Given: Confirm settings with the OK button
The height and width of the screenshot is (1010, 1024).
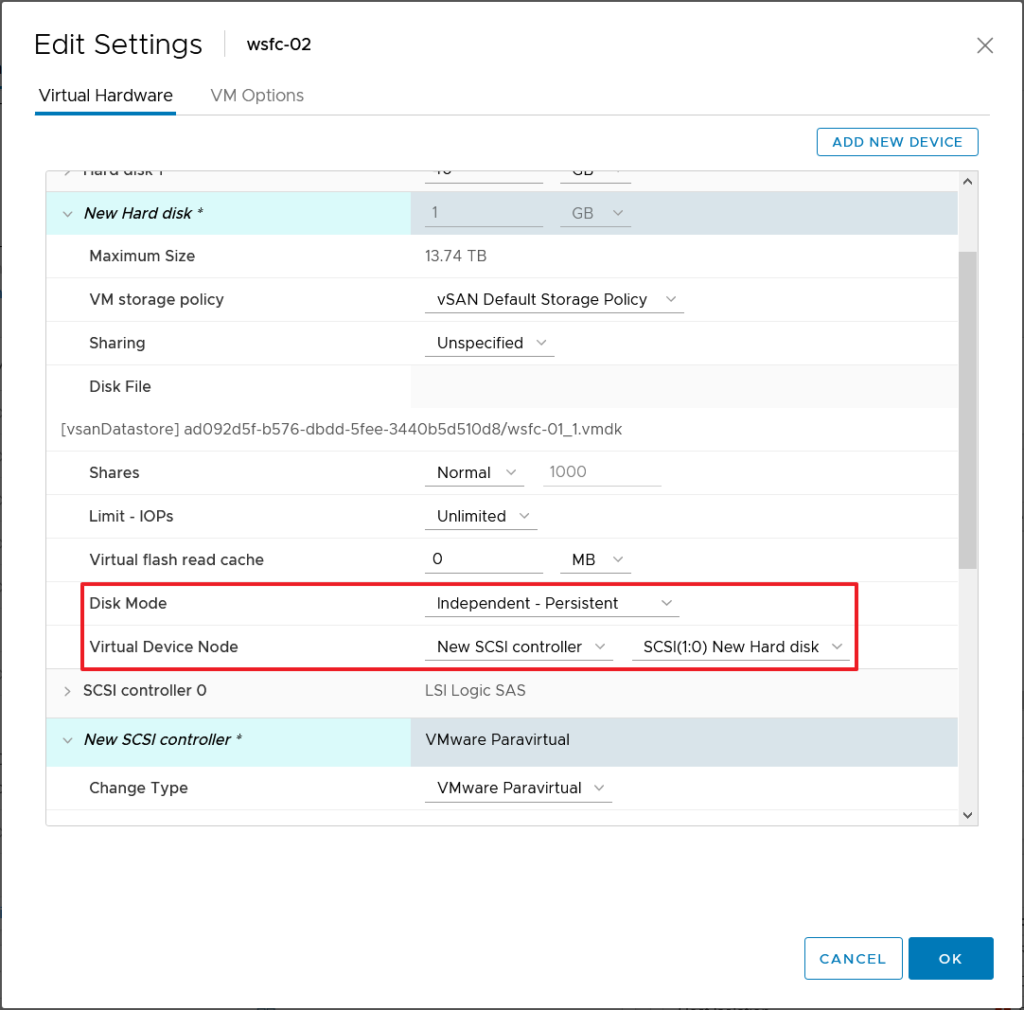Looking at the screenshot, I should tap(950, 958).
